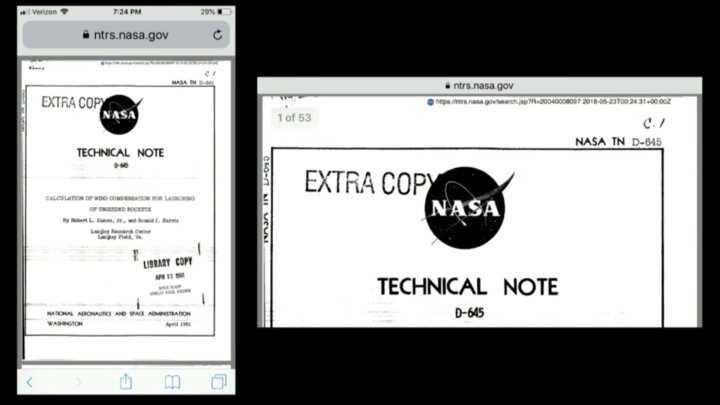Image resolution: width=720 pixels, height=405 pixels.
Task: Tap the NASA logo in the landscape document
Action: [467, 208]
